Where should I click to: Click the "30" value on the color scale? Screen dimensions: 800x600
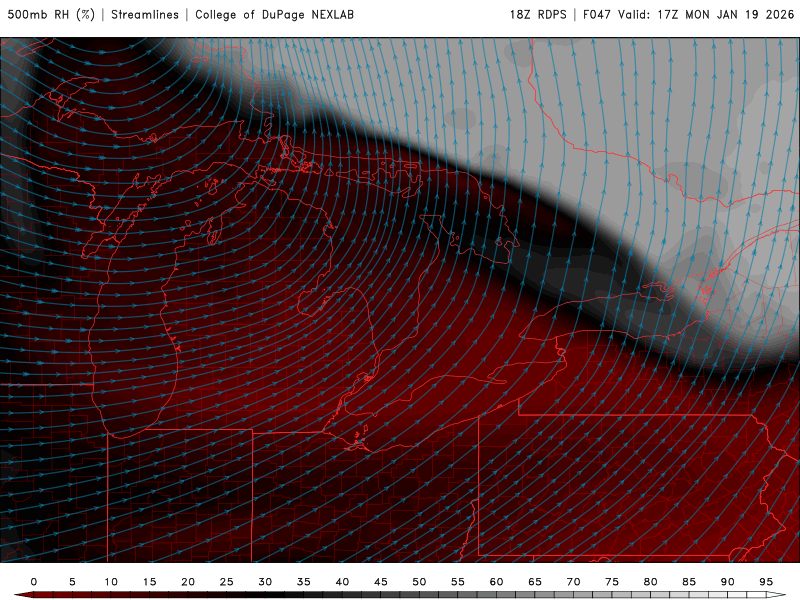coord(265,582)
